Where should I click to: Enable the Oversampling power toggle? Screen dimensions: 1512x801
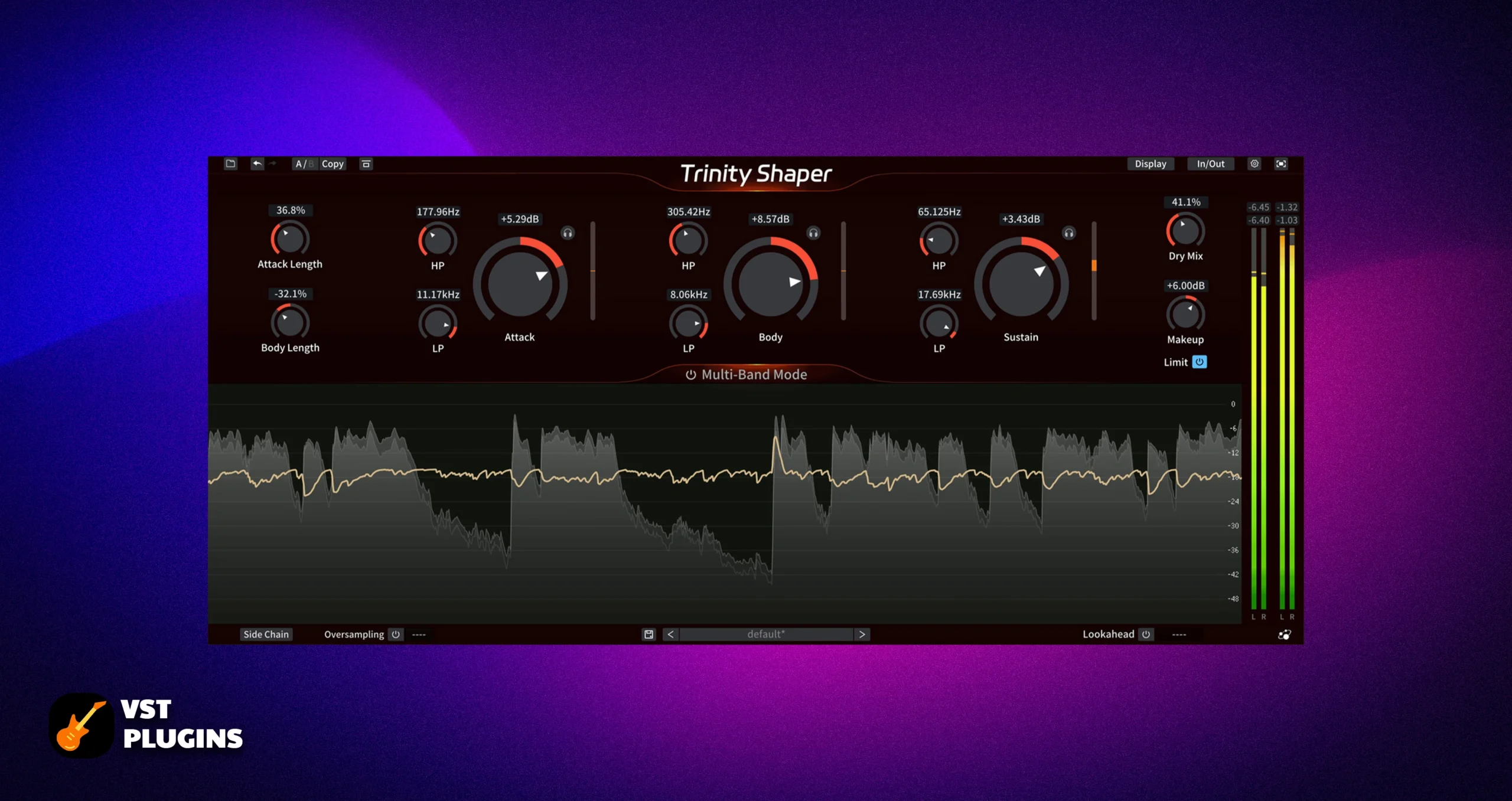396,635
